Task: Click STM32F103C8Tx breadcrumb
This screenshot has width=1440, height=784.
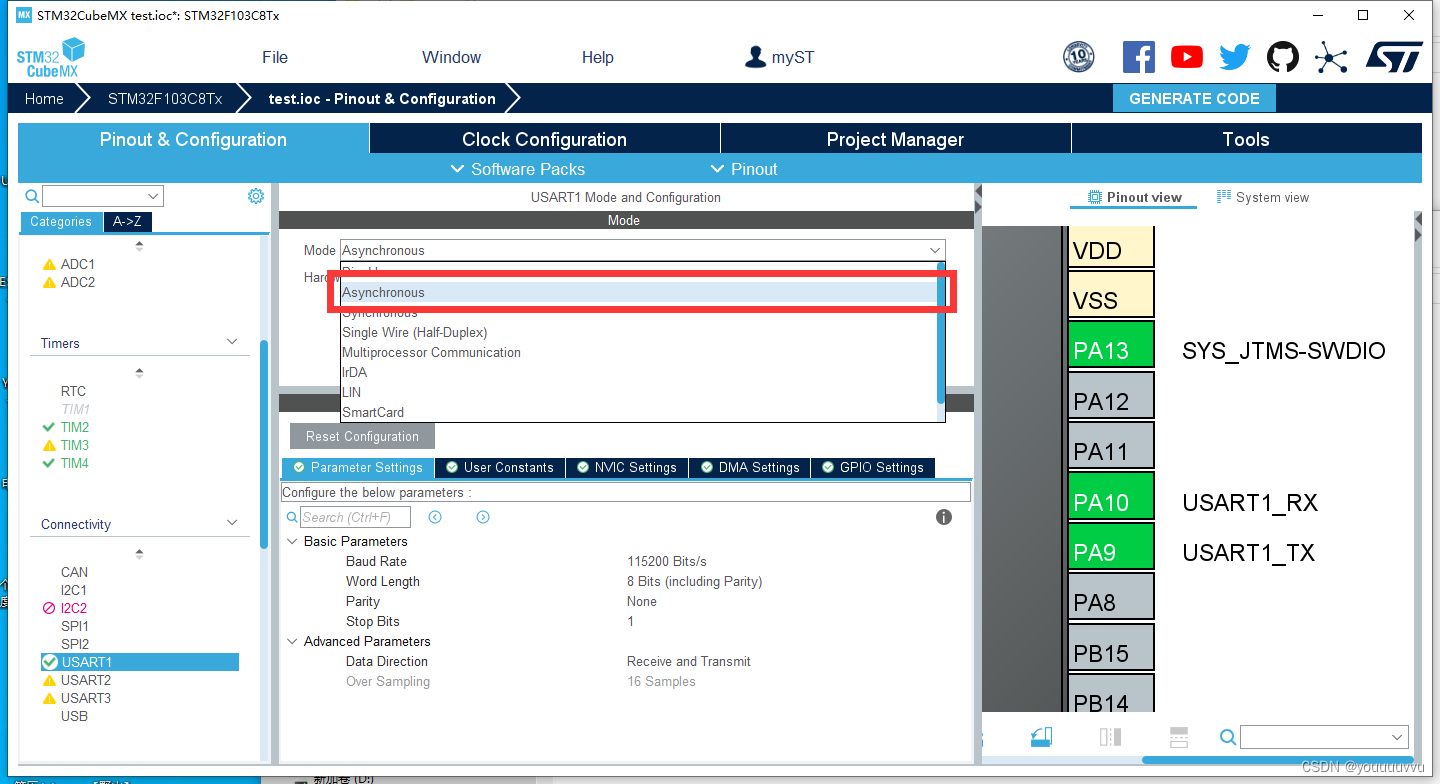Action: [165, 98]
